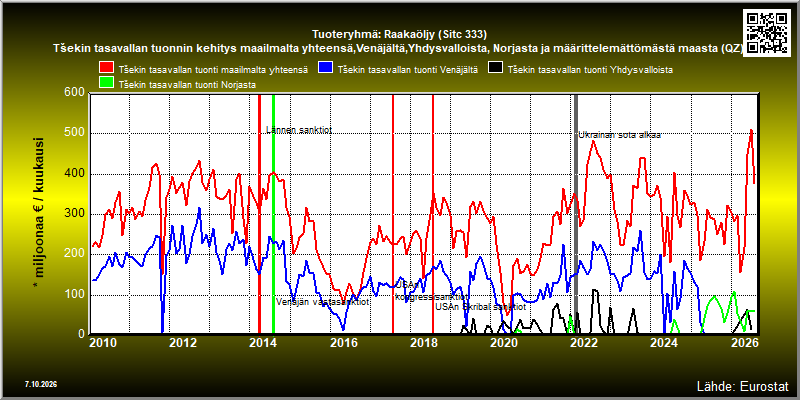800x400 pixels.
Task: Click the date stamp 7.10.2026
Action: point(41,384)
